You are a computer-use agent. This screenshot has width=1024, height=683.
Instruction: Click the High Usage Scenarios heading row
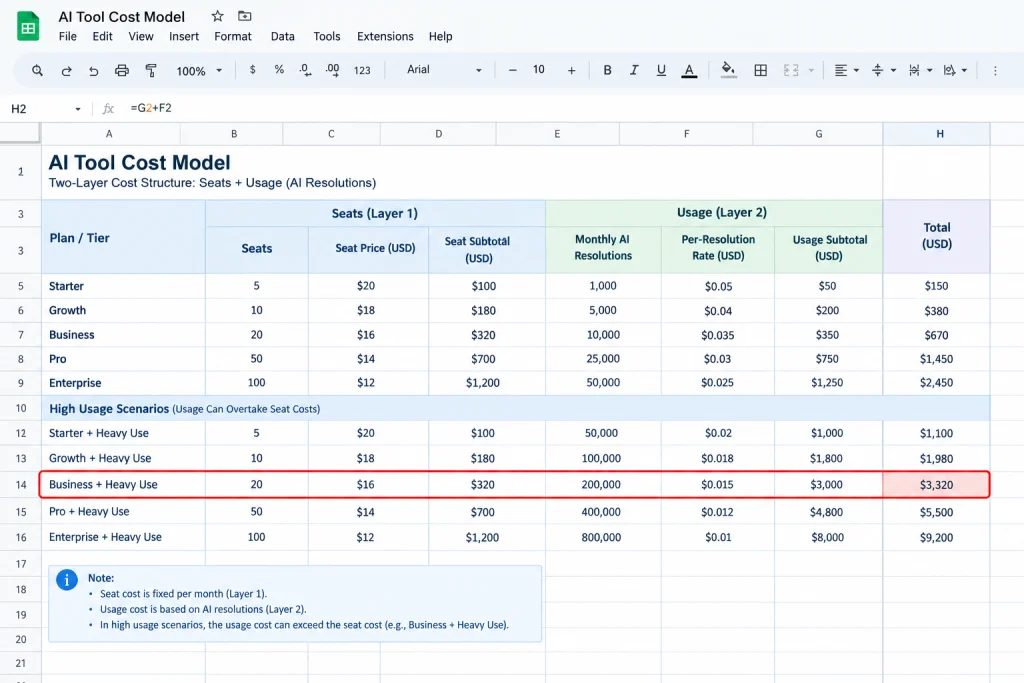[x=516, y=409]
